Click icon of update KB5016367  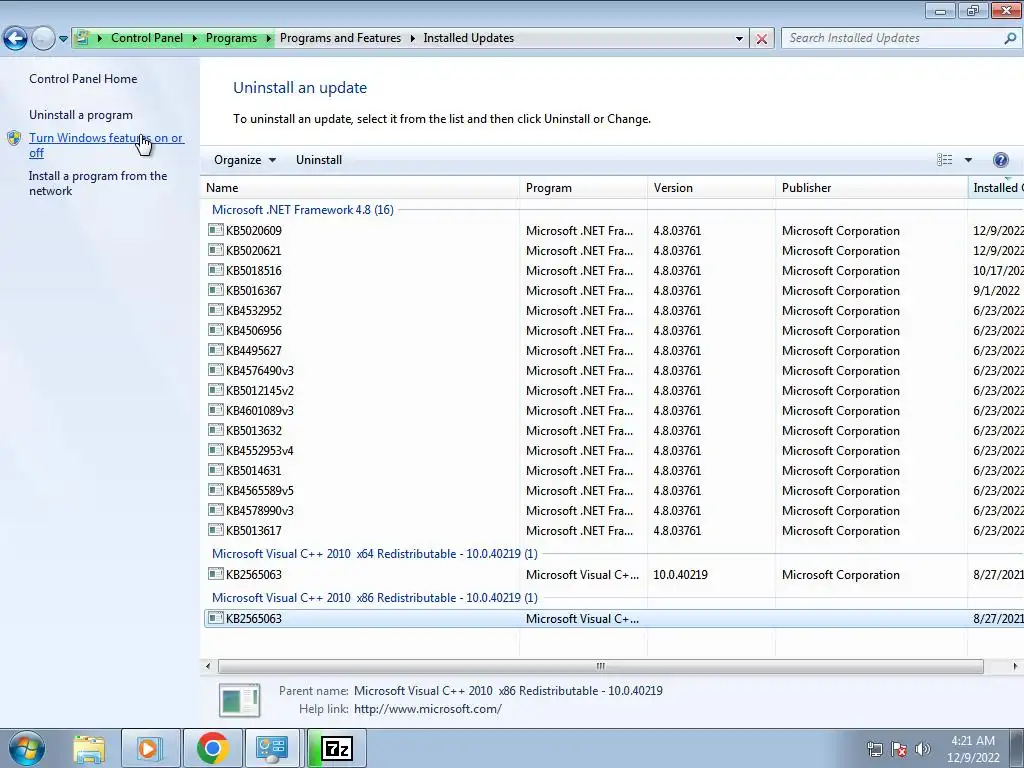coord(216,290)
